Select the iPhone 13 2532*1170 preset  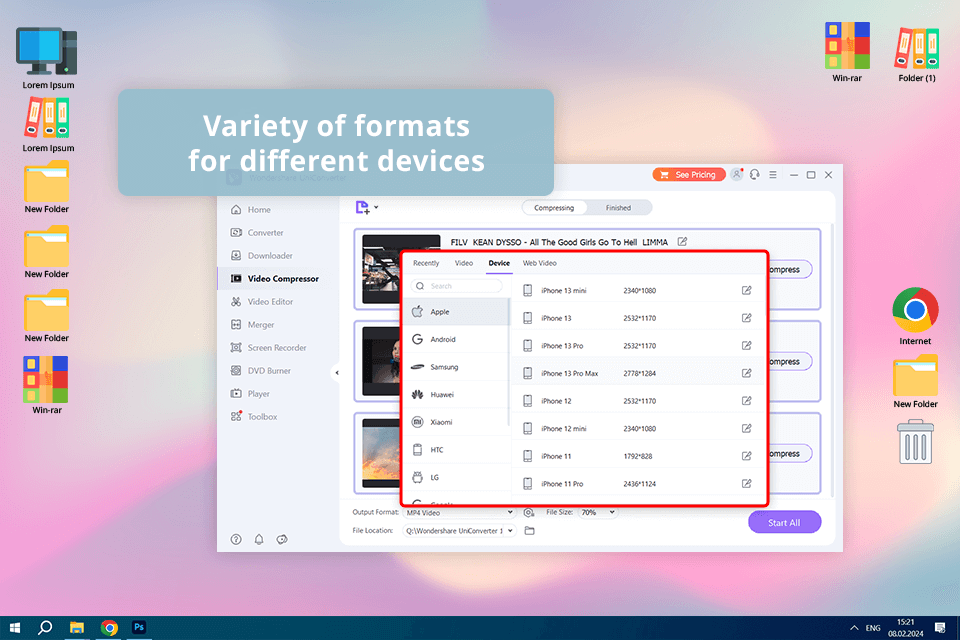click(x=638, y=318)
